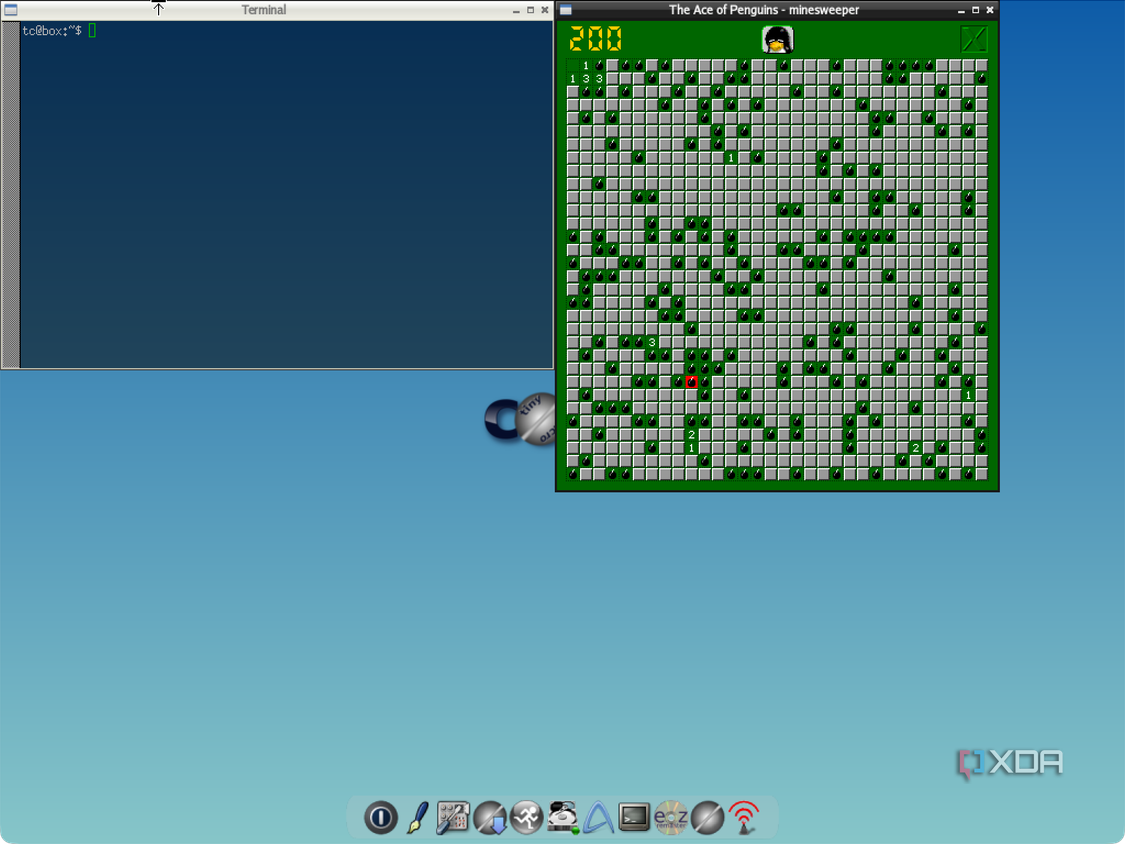Click the green X box in minesweeper
Viewport: 1125px width, 844px height.
pyautogui.click(x=974, y=39)
